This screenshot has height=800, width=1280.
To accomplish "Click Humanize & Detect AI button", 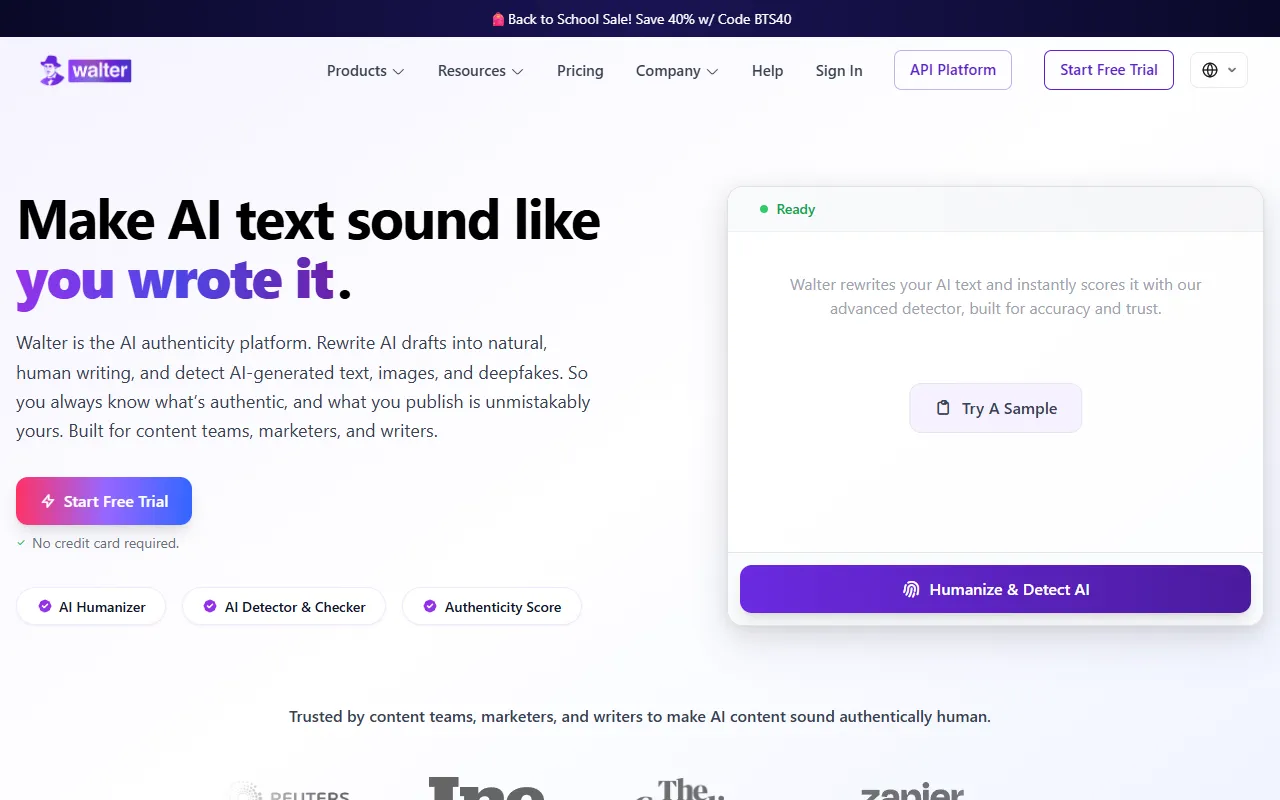I will click(x=995, y=589).
